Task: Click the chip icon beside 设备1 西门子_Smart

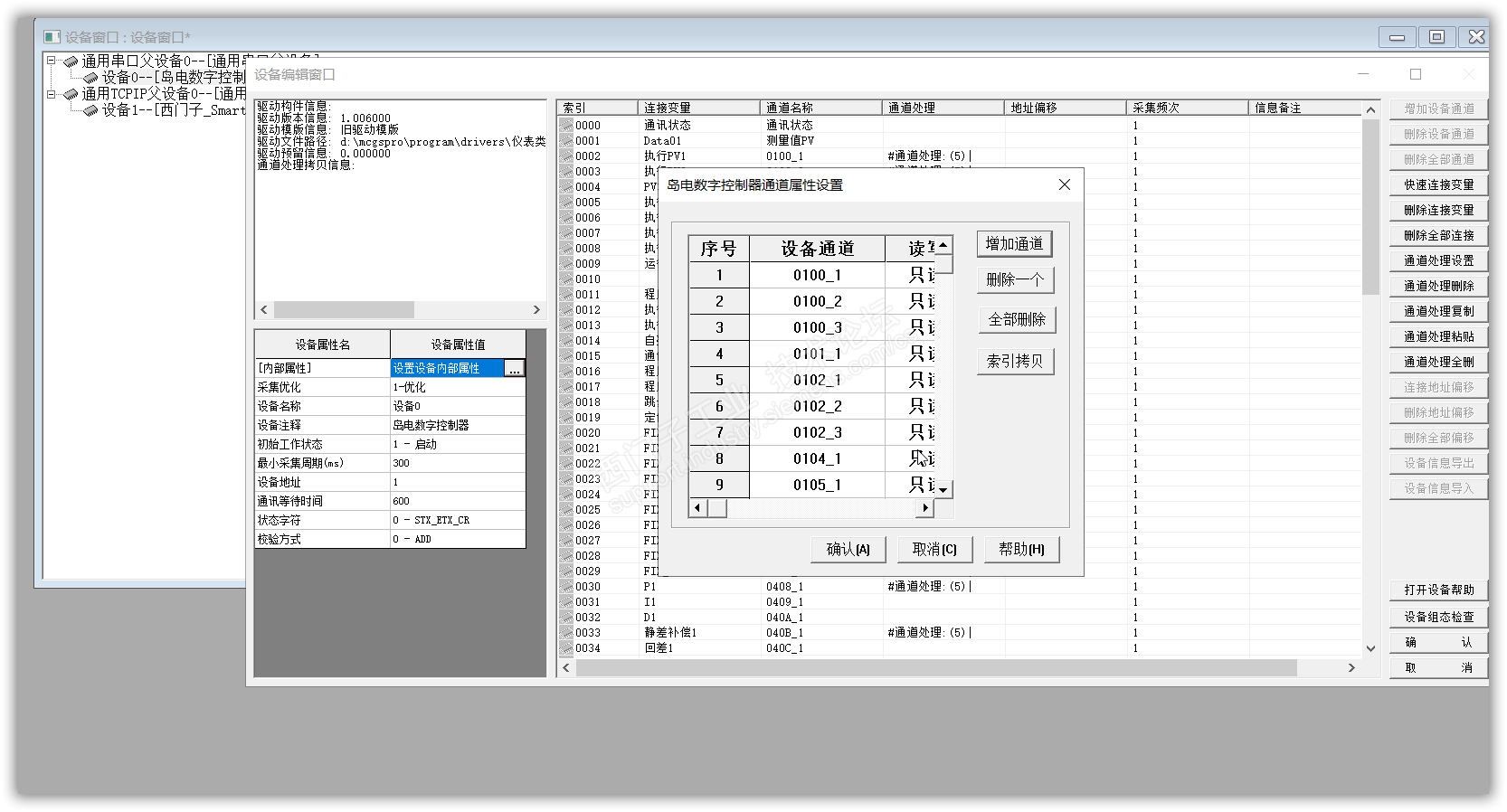Action: (x=90, y=110)
